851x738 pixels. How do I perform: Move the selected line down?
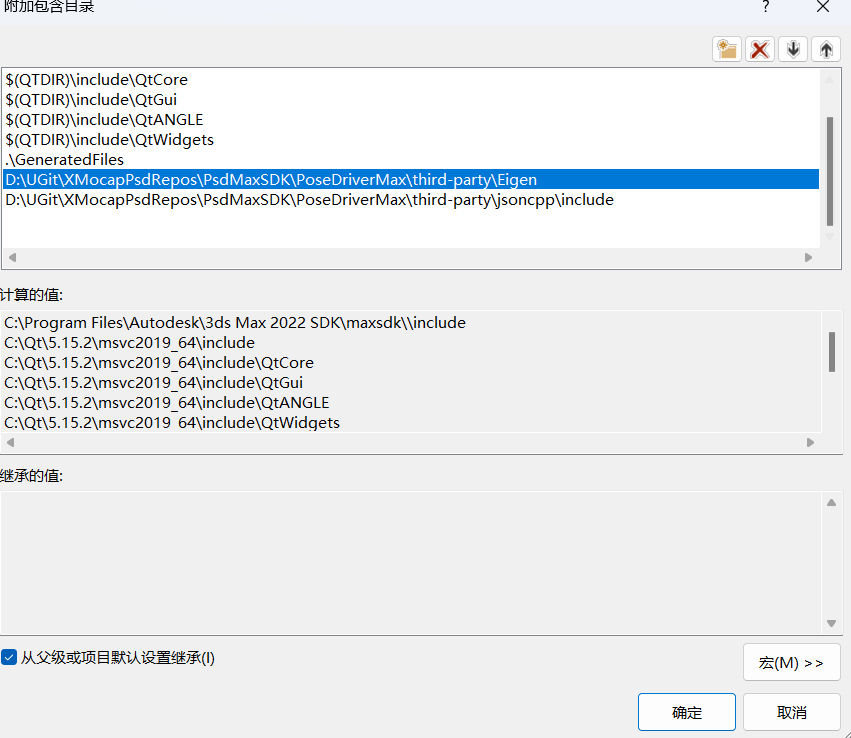[x=793, y=49]
